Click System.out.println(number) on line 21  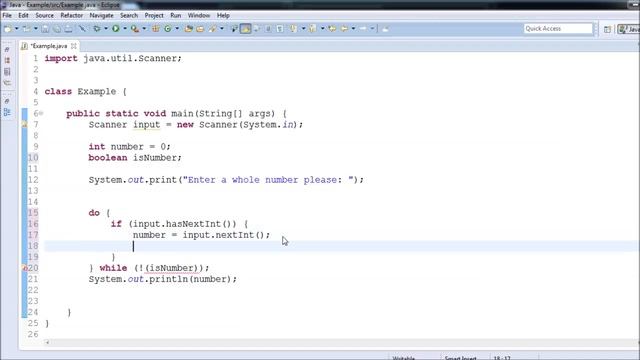162,279
